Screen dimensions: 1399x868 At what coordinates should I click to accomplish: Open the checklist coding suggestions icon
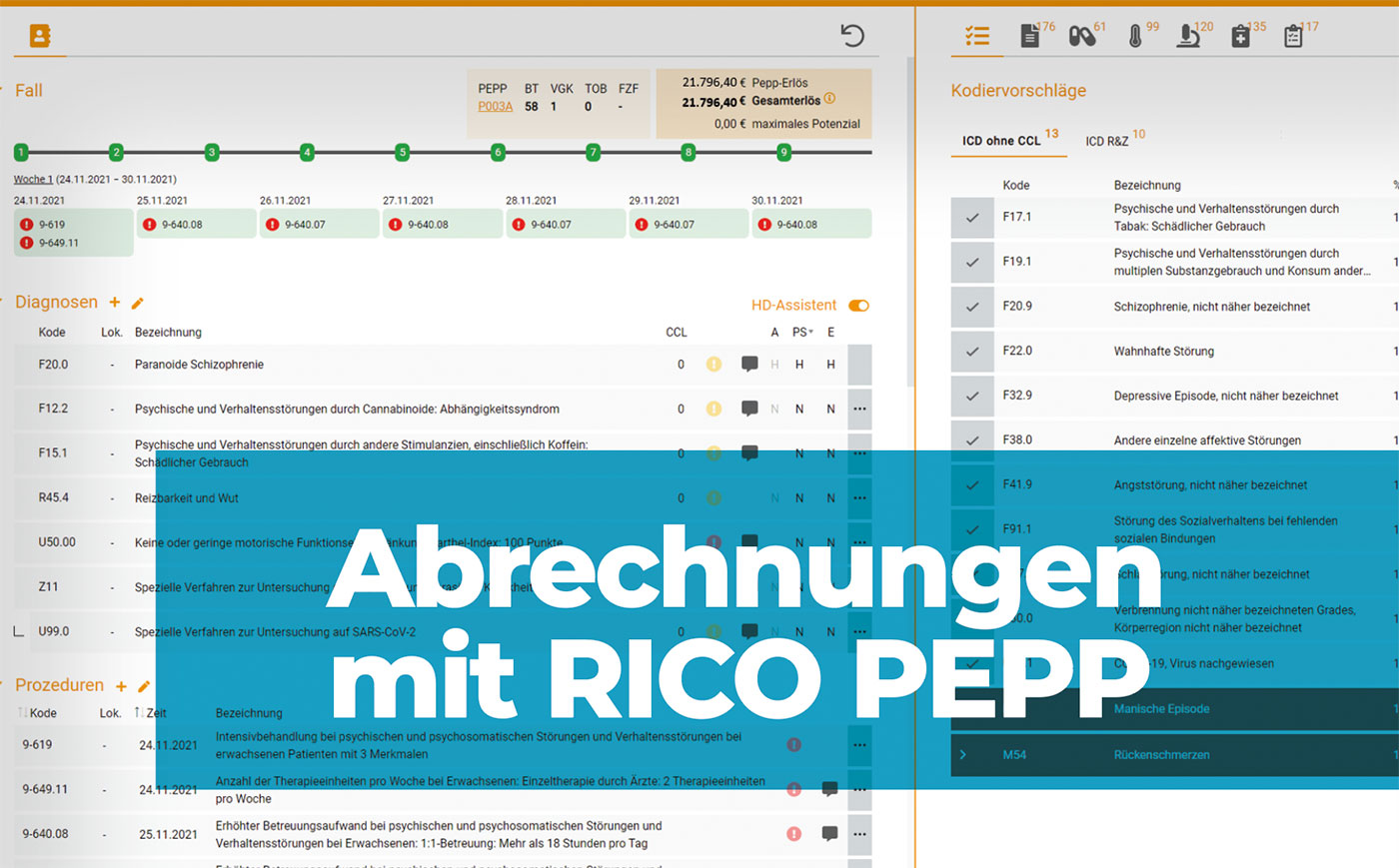977,36
